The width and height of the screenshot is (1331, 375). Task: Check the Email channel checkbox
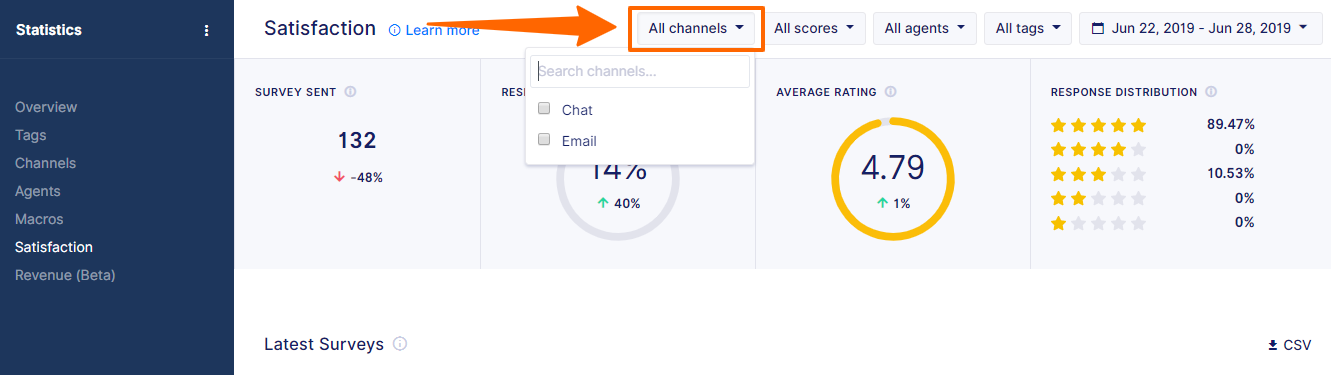point(544,140)
